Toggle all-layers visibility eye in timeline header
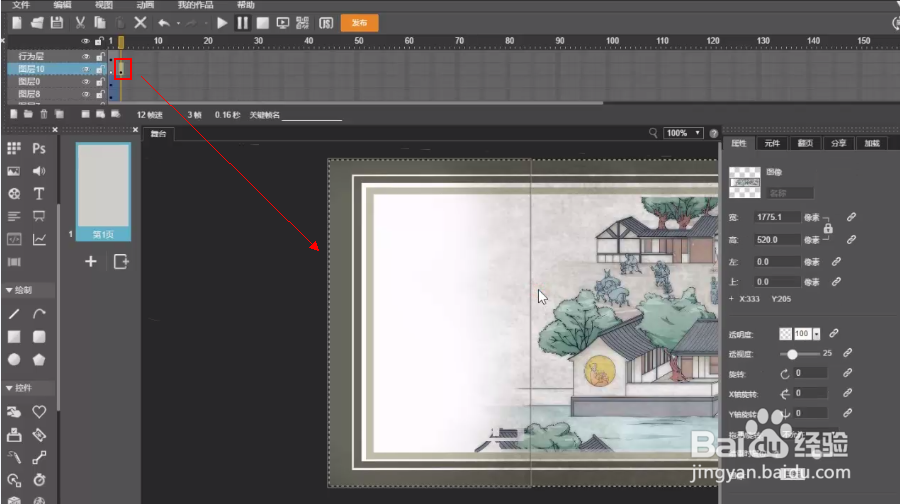900x504 pixels. [x=86, y=41]
